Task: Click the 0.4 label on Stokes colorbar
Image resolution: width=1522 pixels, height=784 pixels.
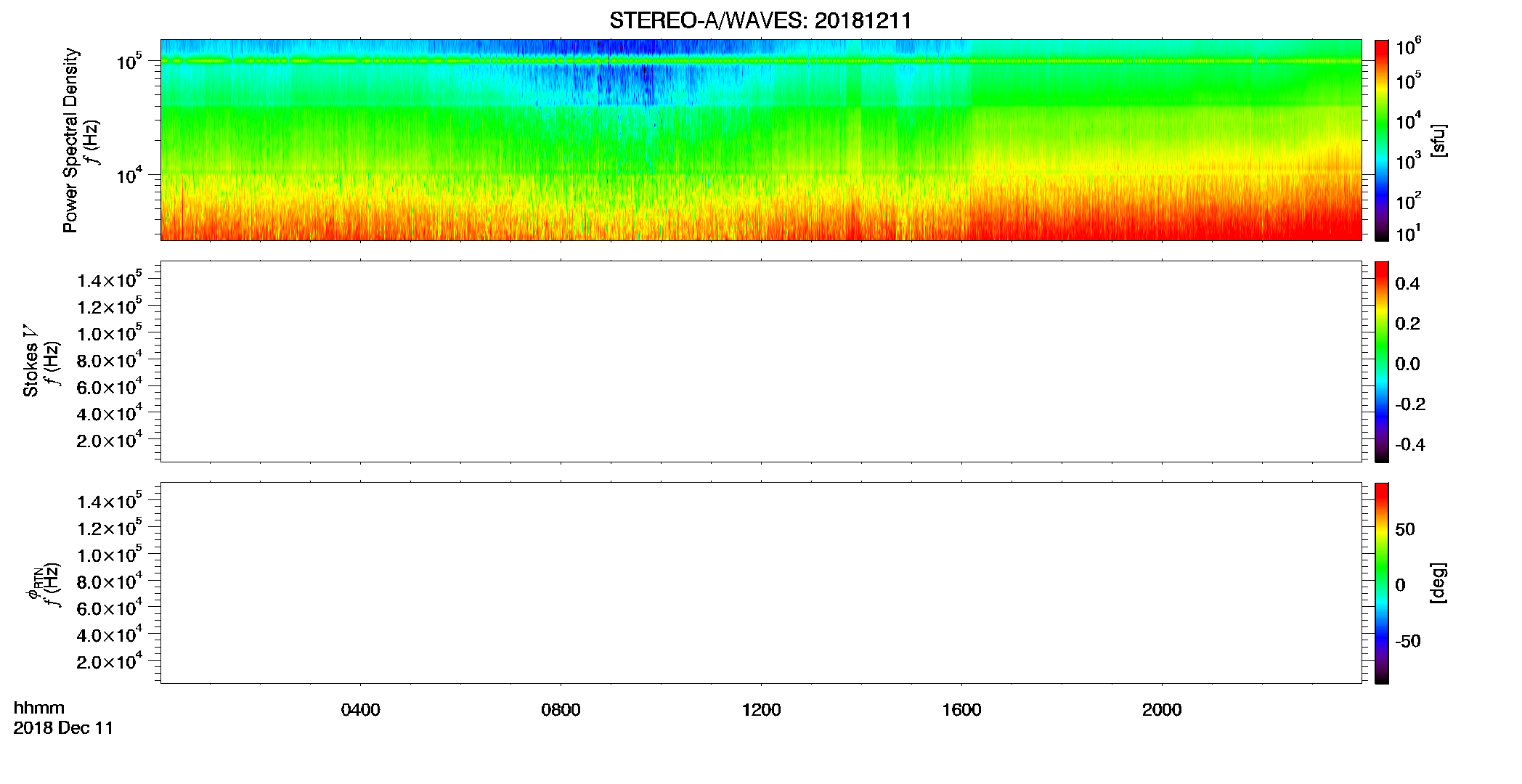Action: pyautogui.click(x=1407, y=284)
